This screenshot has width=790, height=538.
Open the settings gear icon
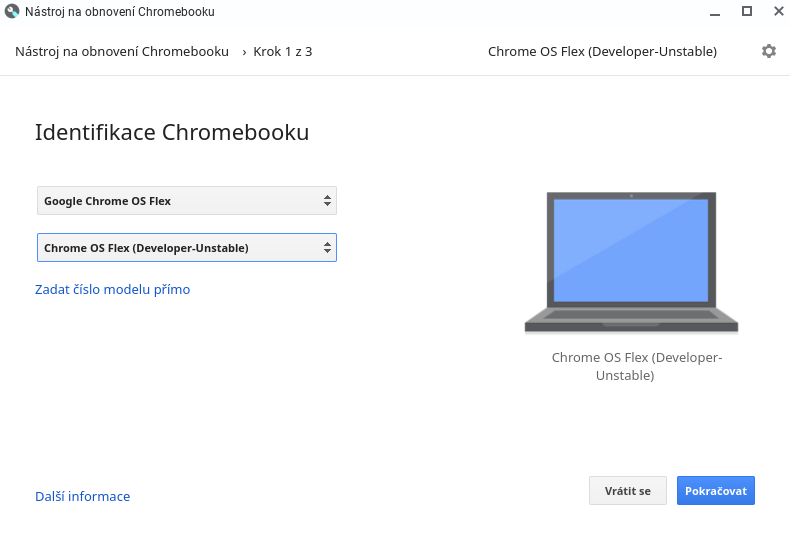pyautogui.click(x=768, y=51)
